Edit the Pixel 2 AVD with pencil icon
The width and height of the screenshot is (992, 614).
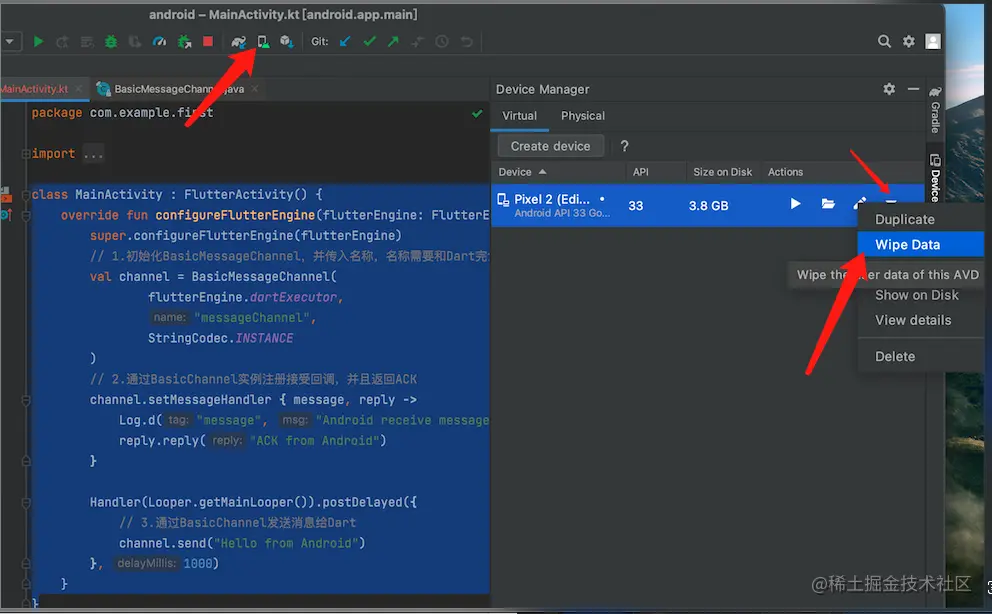[859, 204]
